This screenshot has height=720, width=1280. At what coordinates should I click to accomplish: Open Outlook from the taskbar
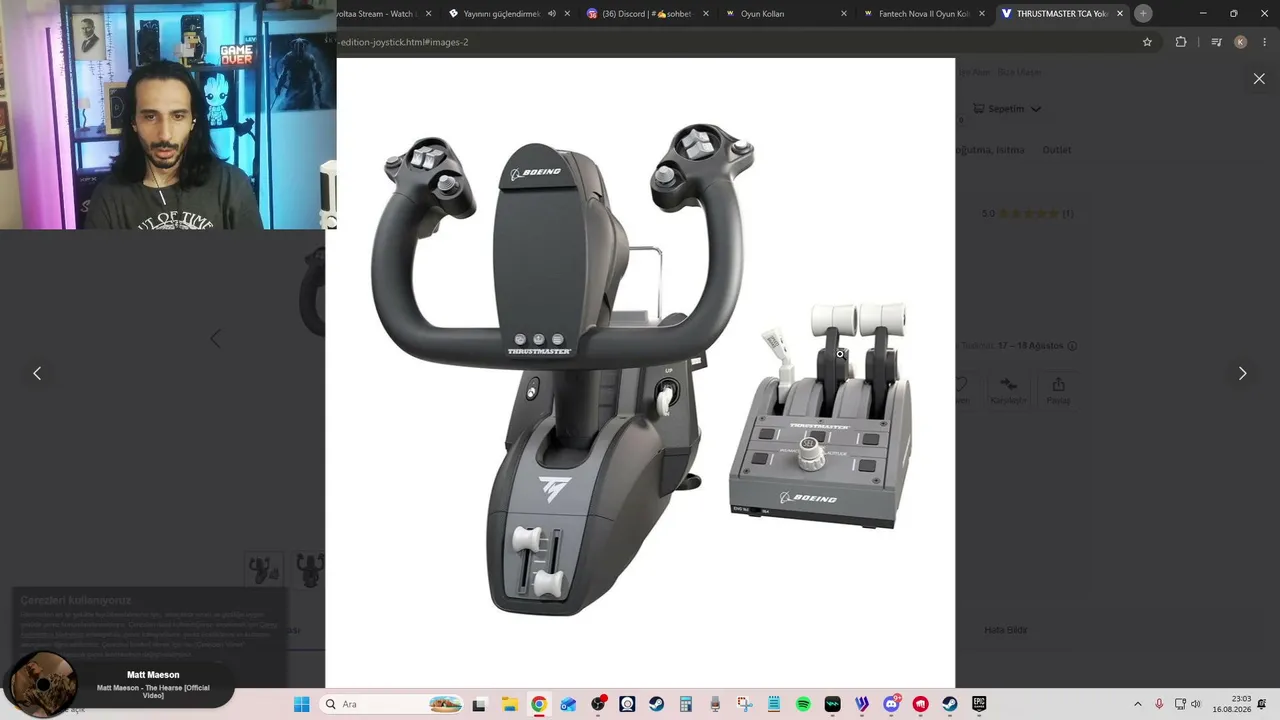(568, 704)
